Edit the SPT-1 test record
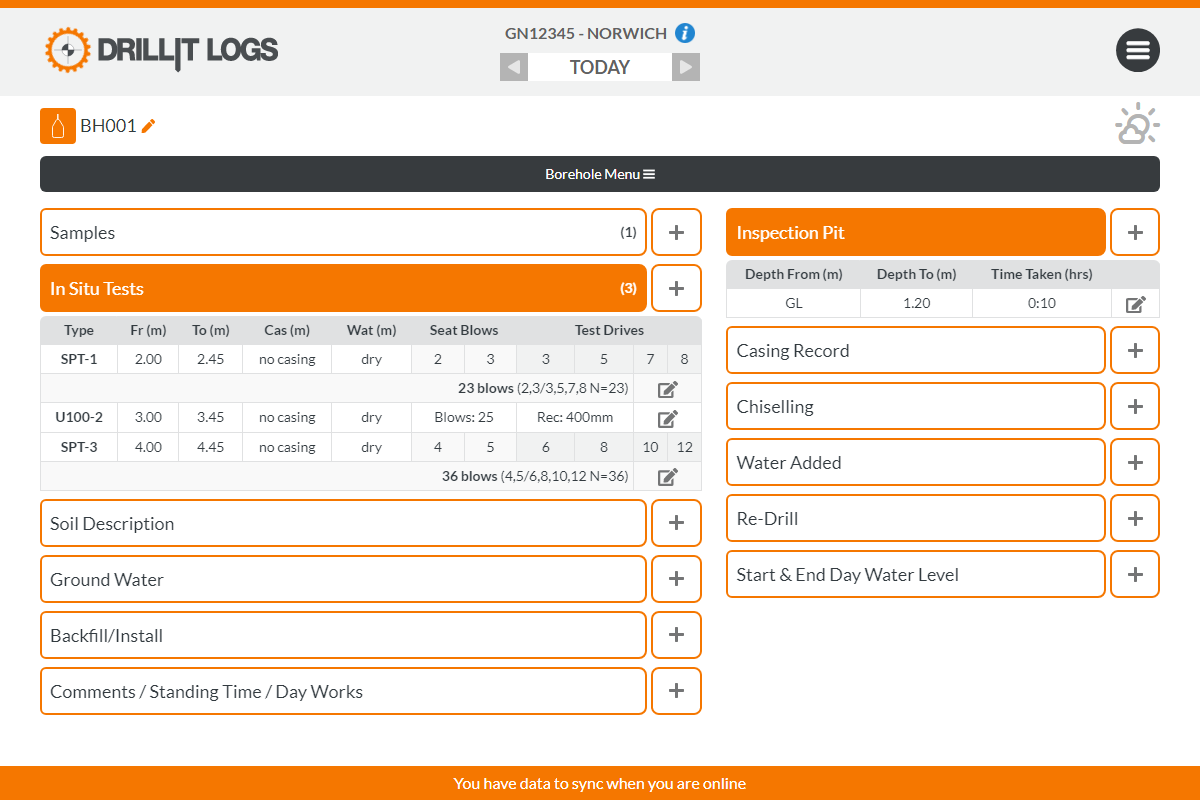This screenshot has width=1200, height=800. (x=667, y=389)
